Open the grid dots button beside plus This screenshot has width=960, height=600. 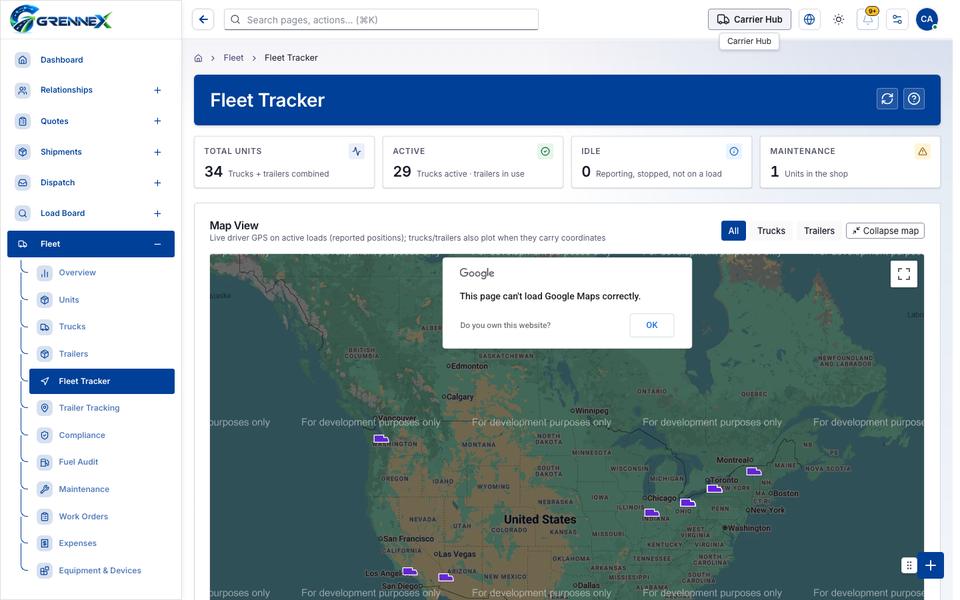[x=909, y=565]
